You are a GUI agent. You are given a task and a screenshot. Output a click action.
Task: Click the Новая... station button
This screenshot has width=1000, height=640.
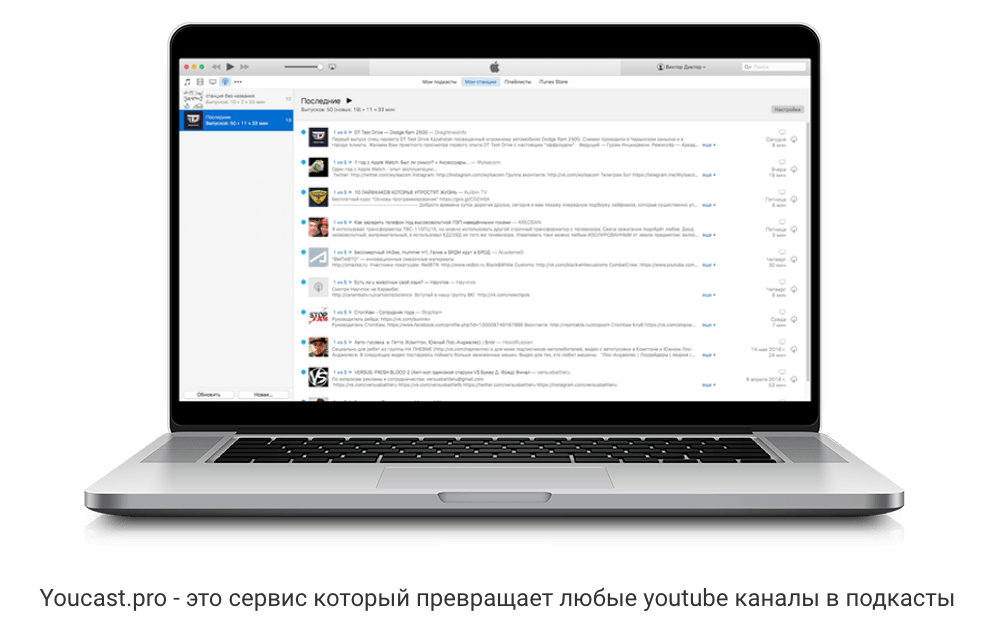point(263,395)
